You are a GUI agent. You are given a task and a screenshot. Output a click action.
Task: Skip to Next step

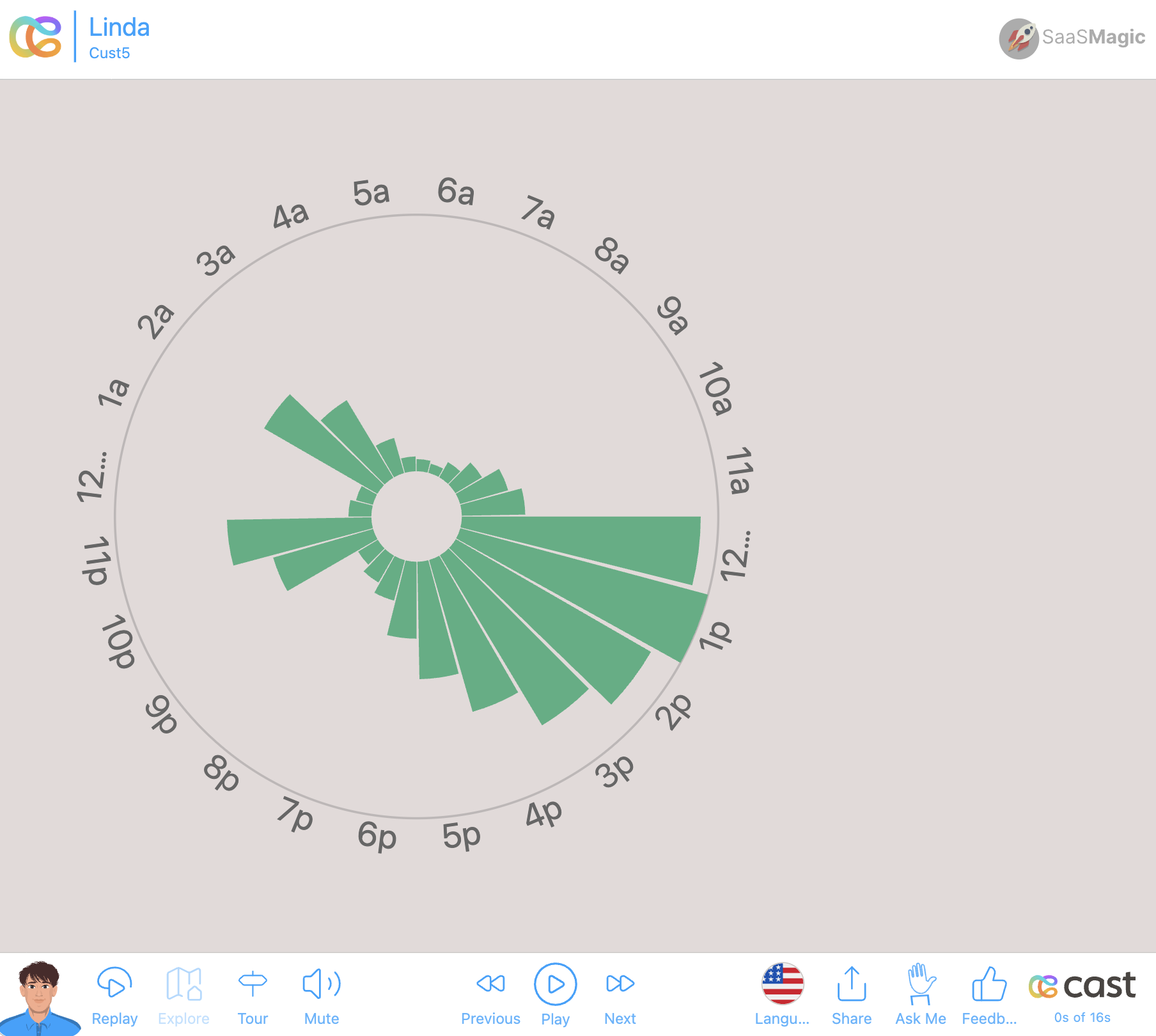pyautogui.click(x=620, y=984)
